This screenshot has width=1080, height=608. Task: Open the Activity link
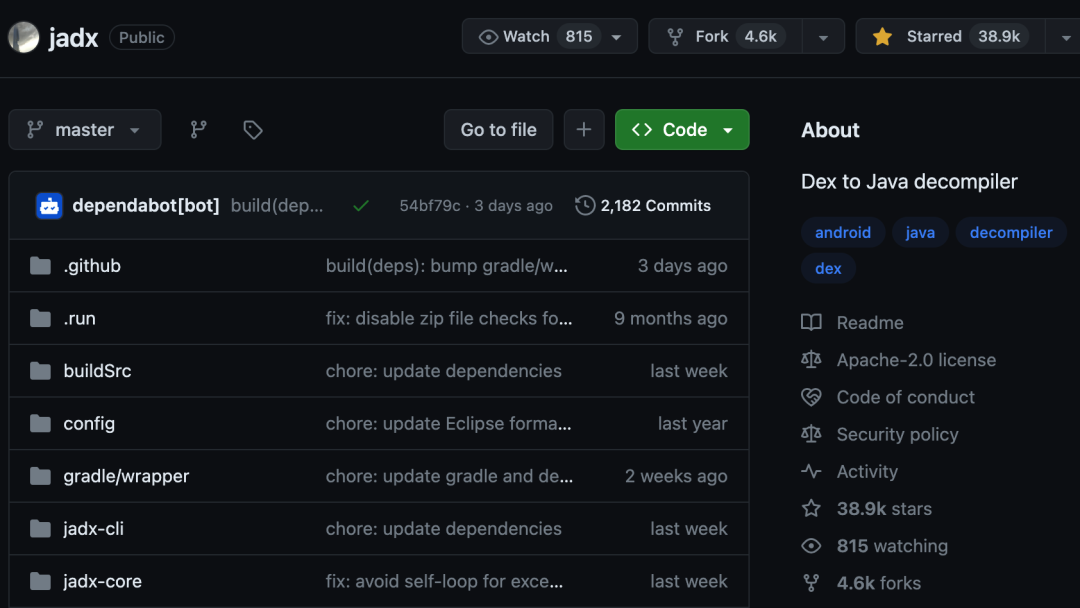(x=867, y=471)
